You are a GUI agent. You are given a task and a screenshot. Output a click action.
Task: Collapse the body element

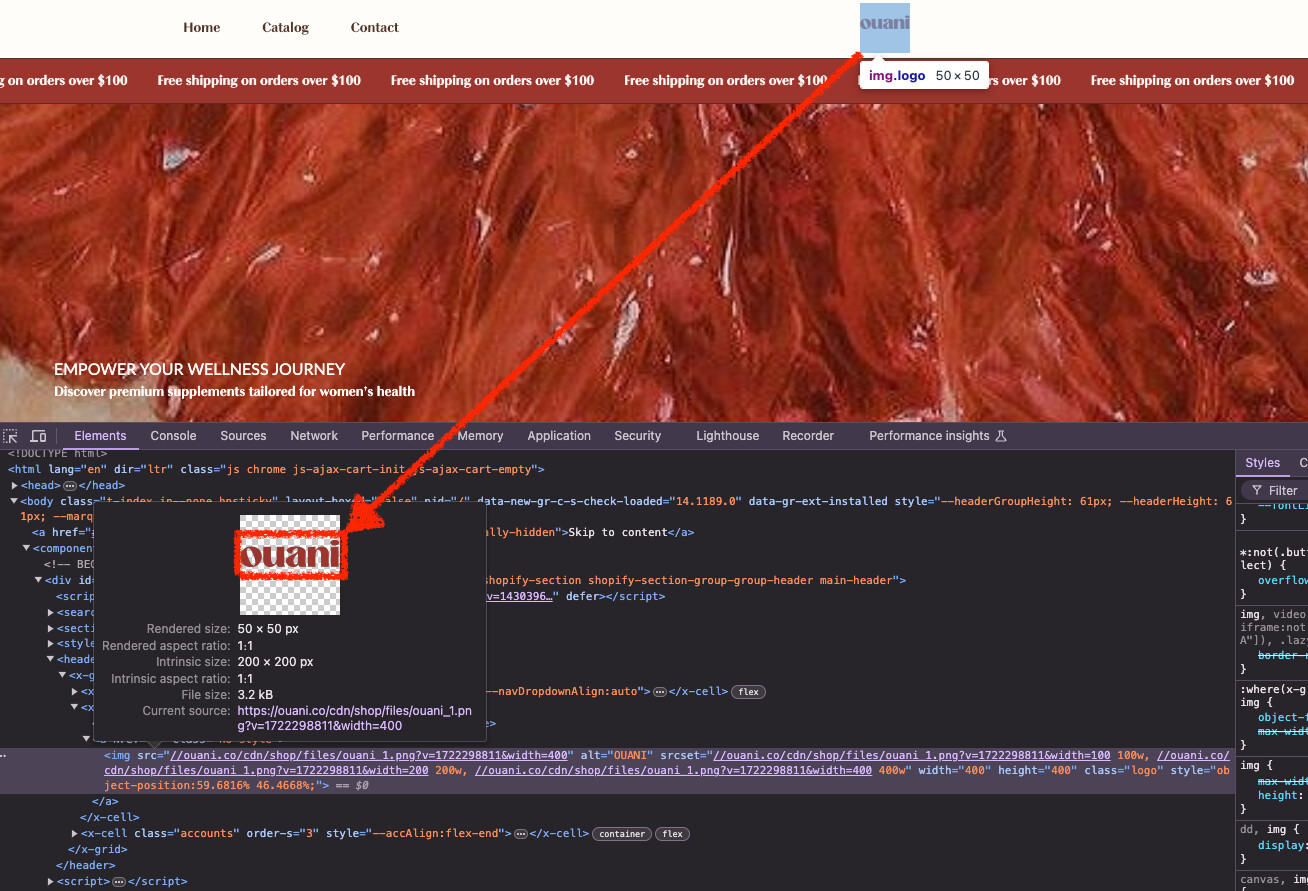(x=13, y=501)
